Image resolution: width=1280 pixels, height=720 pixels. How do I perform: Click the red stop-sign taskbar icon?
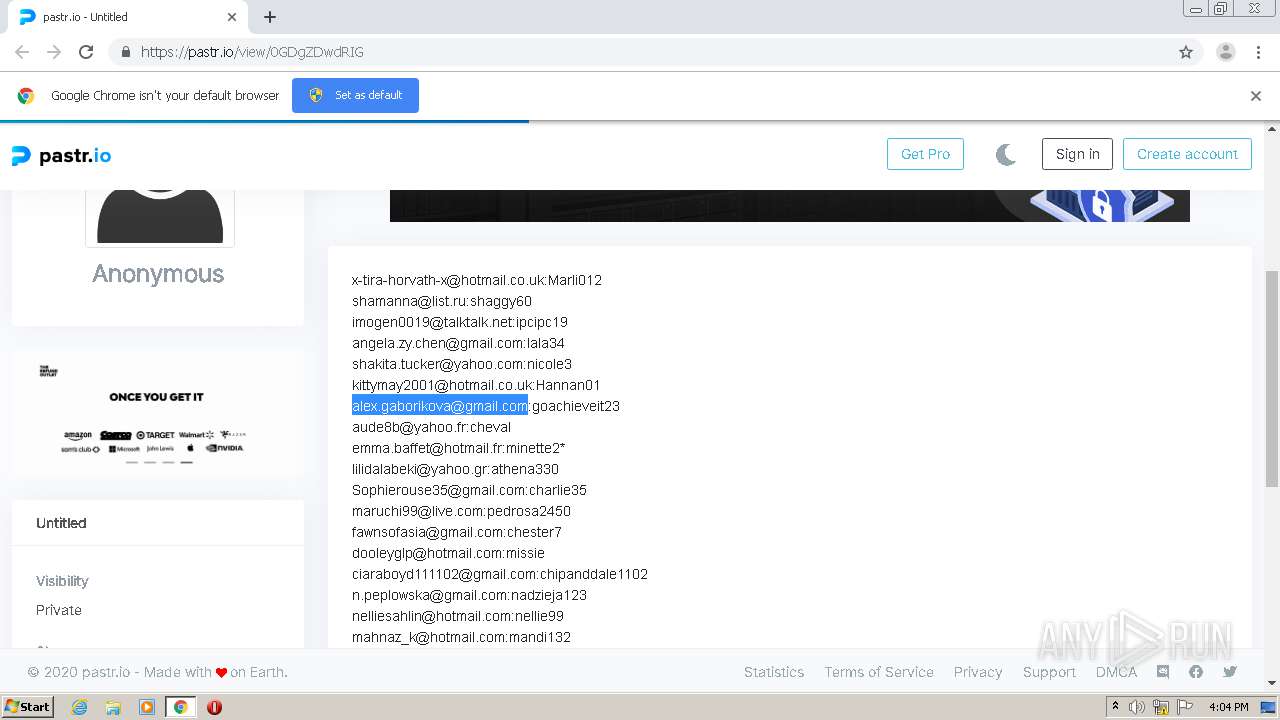click(214, 707)
